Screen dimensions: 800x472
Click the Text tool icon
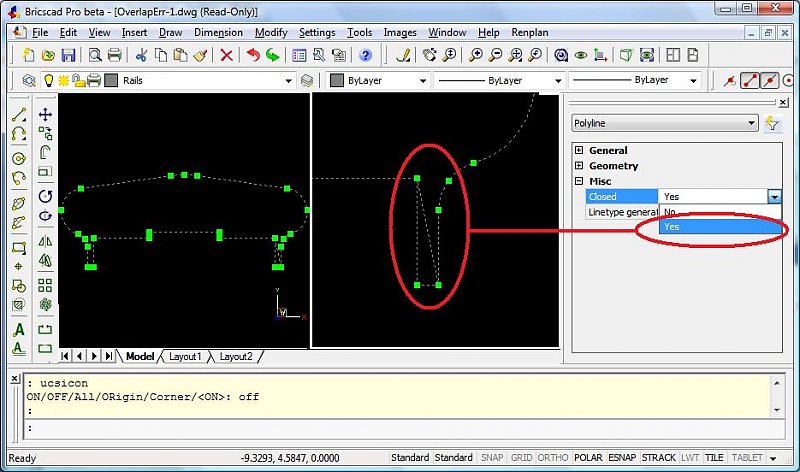pos(19,330)
